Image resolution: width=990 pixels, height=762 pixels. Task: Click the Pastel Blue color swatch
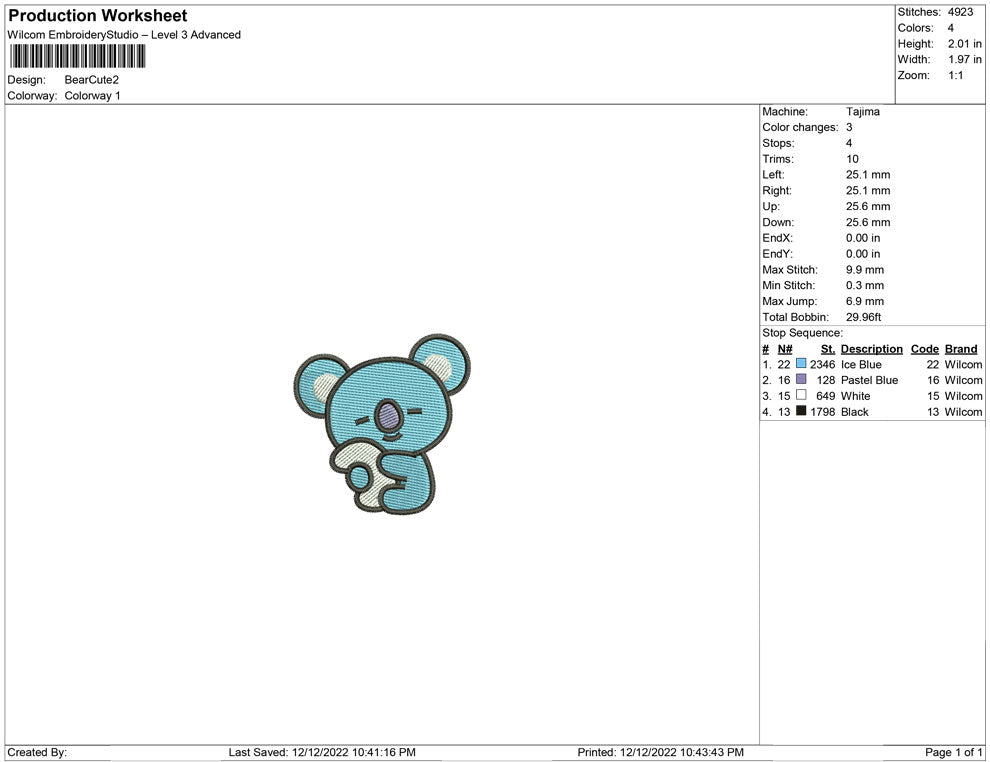point(801,379)
